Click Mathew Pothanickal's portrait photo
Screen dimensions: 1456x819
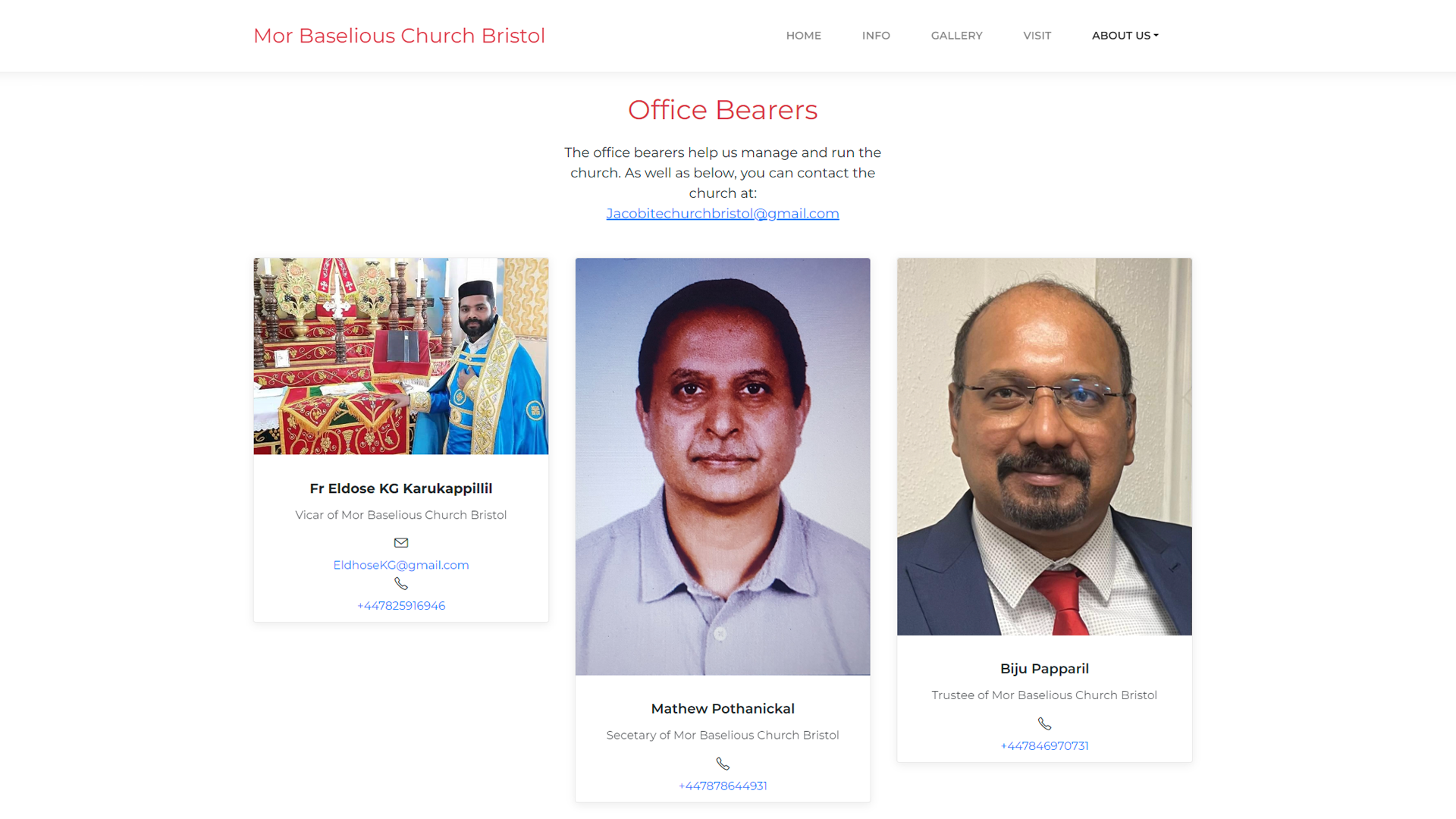(723, 466)
